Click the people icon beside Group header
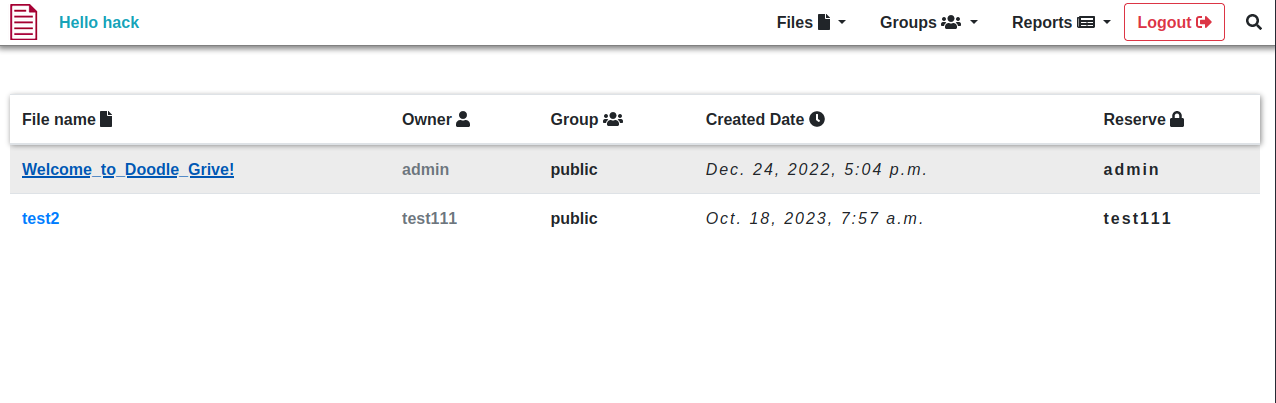 (613, 119)
